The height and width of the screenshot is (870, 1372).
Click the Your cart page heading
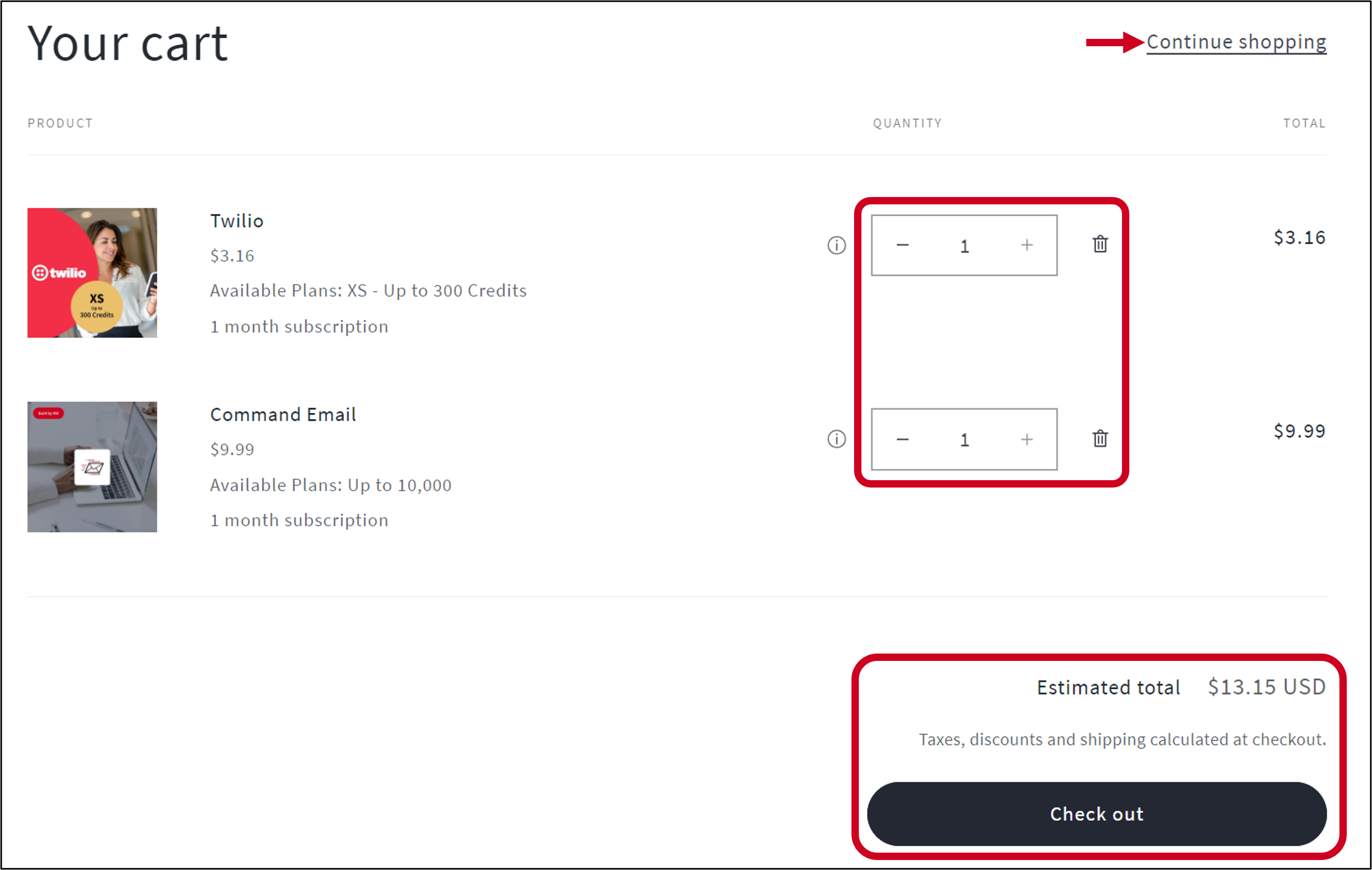tap(128, 44)
